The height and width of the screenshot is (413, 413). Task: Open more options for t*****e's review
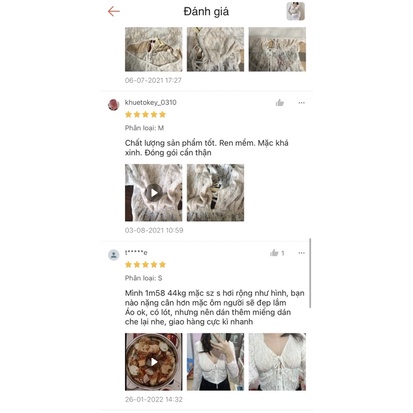pyautogui.click(x=301, y=253)
